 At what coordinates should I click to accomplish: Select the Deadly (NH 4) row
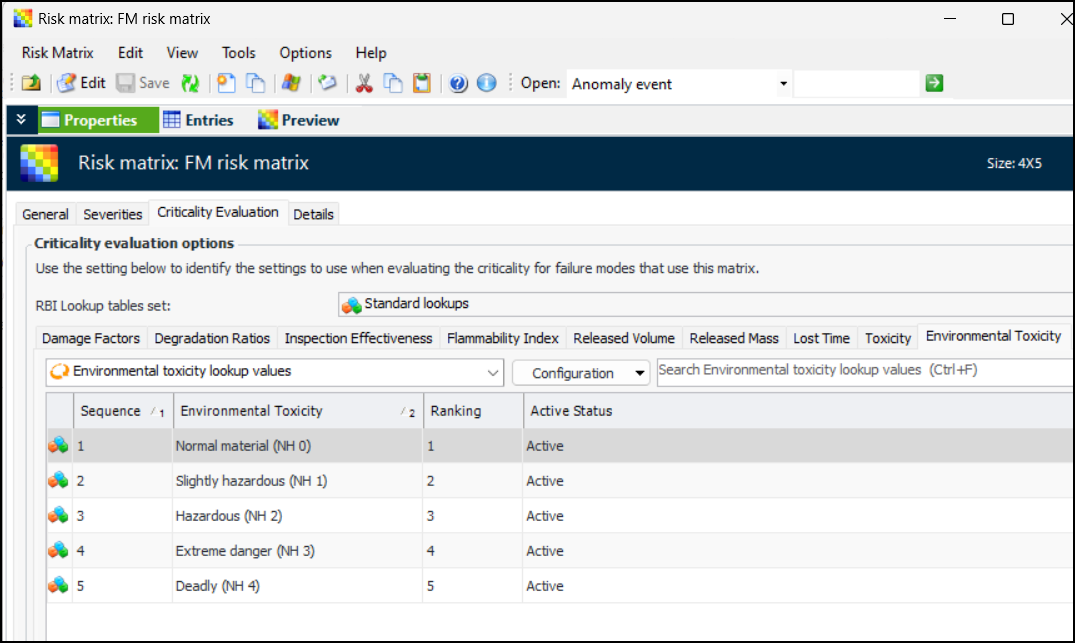[217, 586]
